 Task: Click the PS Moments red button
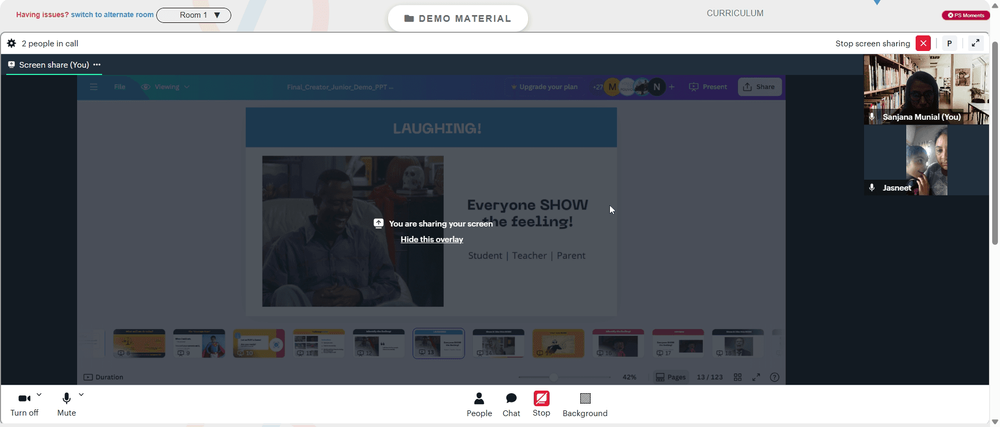point(966,15)
